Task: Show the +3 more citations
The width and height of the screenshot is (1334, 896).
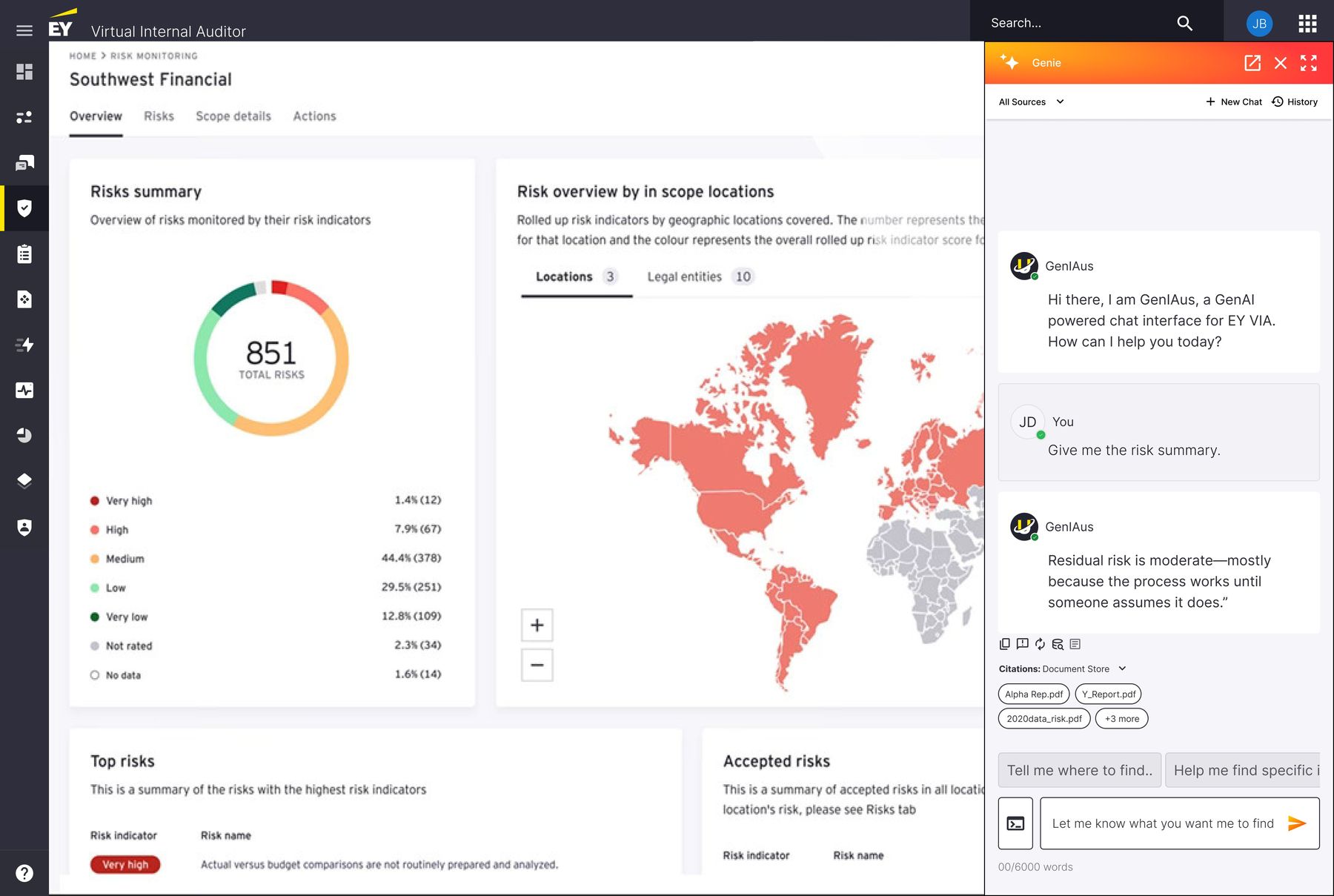Action: click(x=1121, y=719)
